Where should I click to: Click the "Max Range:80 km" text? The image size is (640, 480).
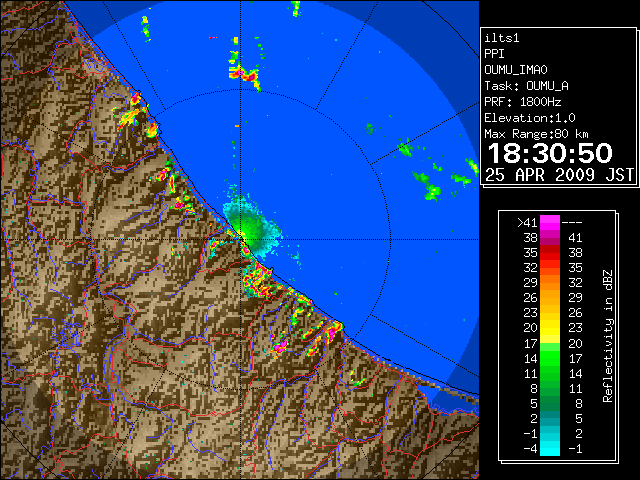point(536,134)
